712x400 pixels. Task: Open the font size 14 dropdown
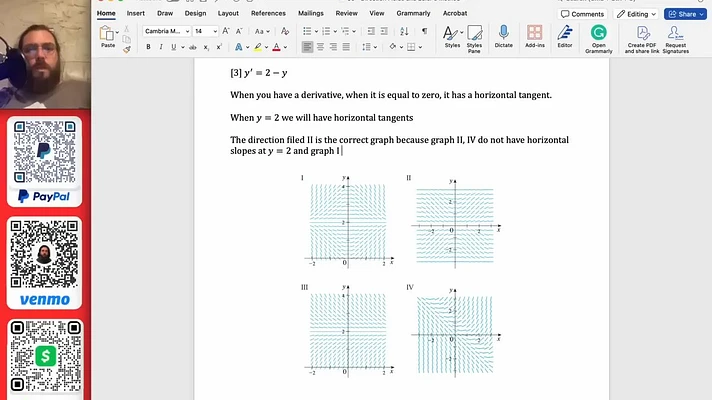[215, 31]
